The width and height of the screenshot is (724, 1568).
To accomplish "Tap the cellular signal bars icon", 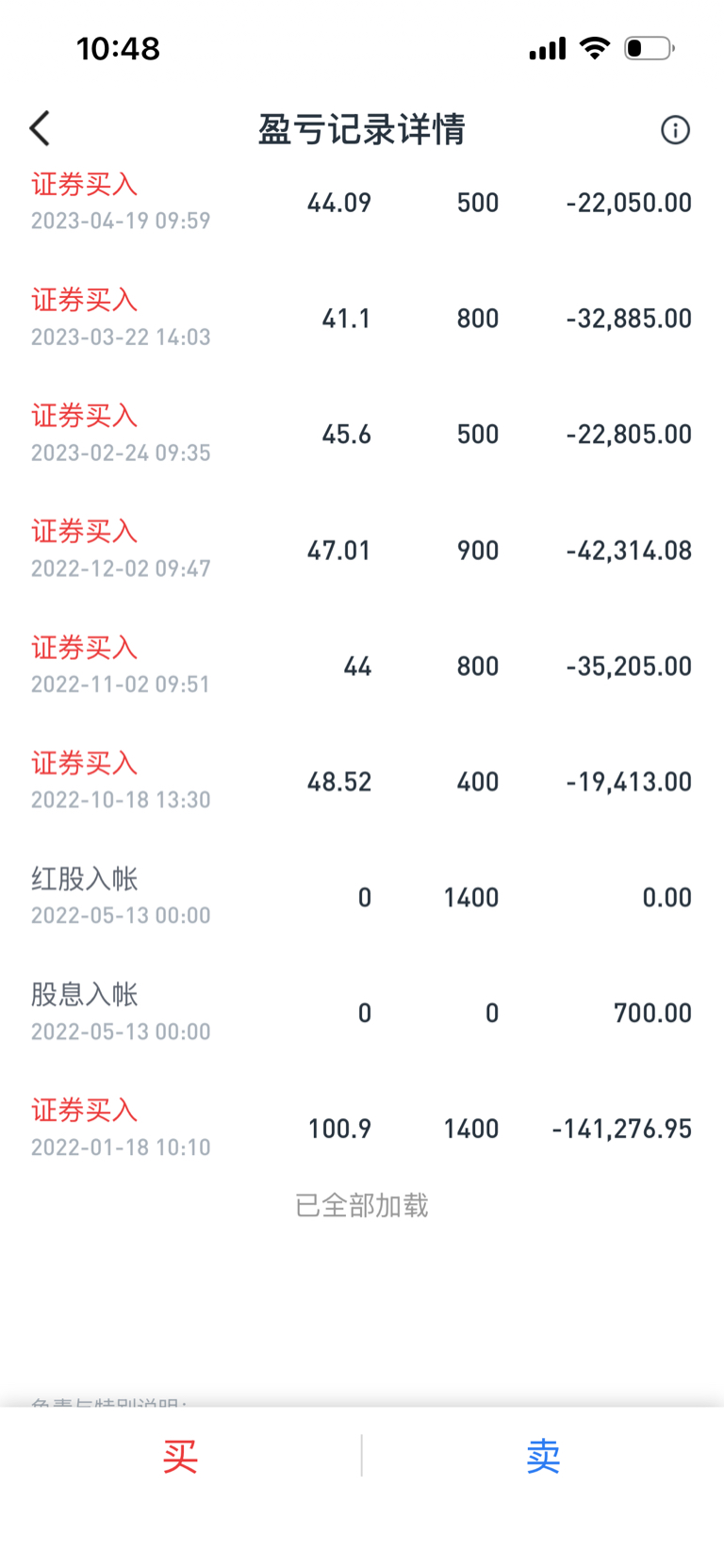I will 548,48.
